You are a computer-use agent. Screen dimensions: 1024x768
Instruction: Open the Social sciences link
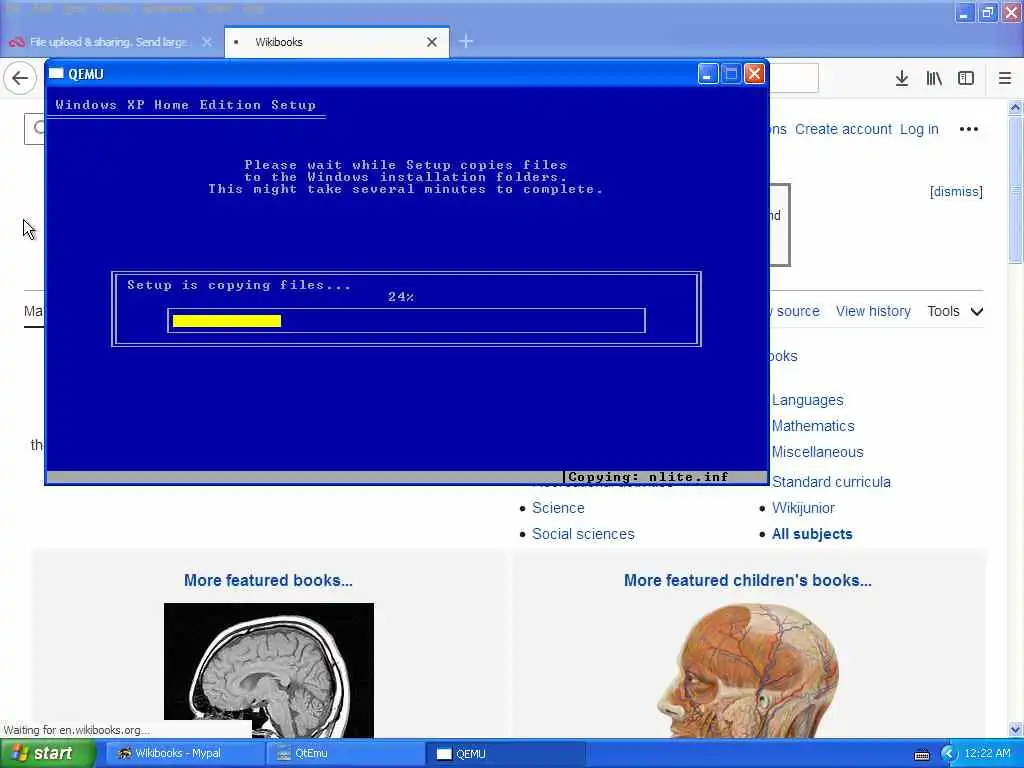pyautogui.click(x=583, y=534)
